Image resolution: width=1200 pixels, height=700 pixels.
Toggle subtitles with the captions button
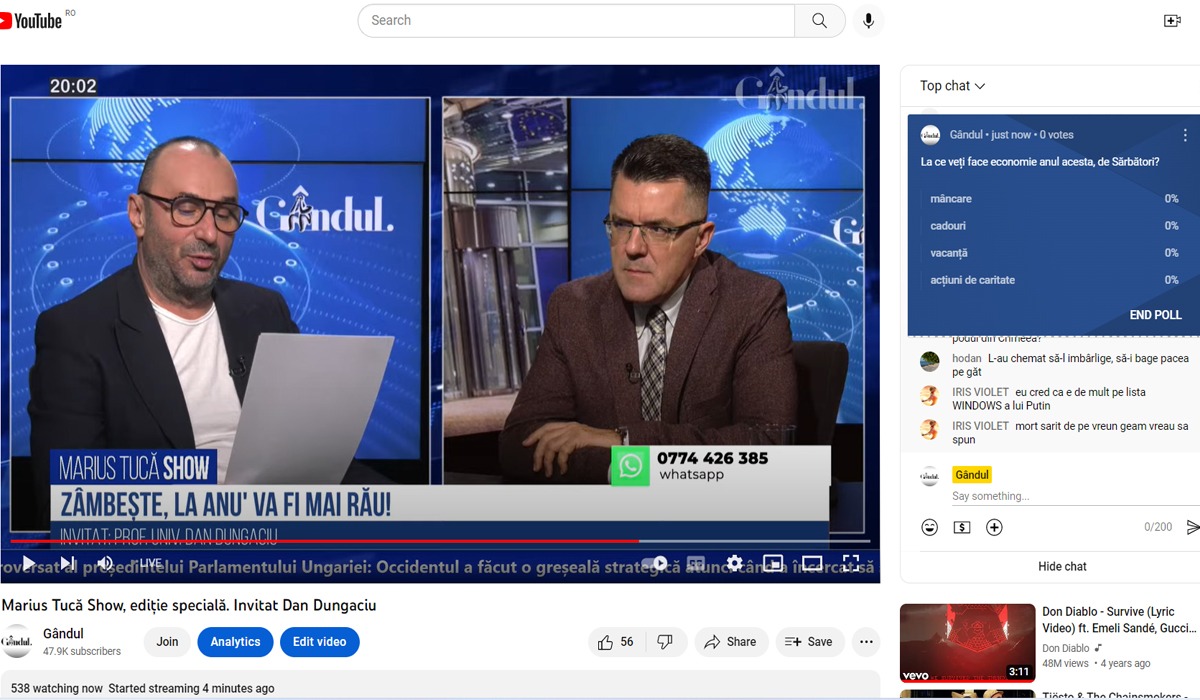tap(696, 563)
